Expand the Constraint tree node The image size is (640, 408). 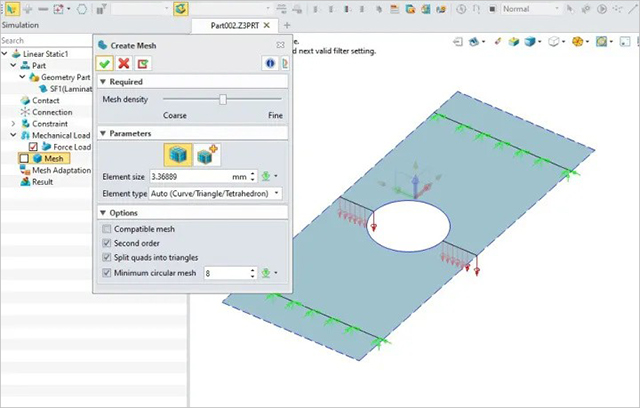click(14, 123)
